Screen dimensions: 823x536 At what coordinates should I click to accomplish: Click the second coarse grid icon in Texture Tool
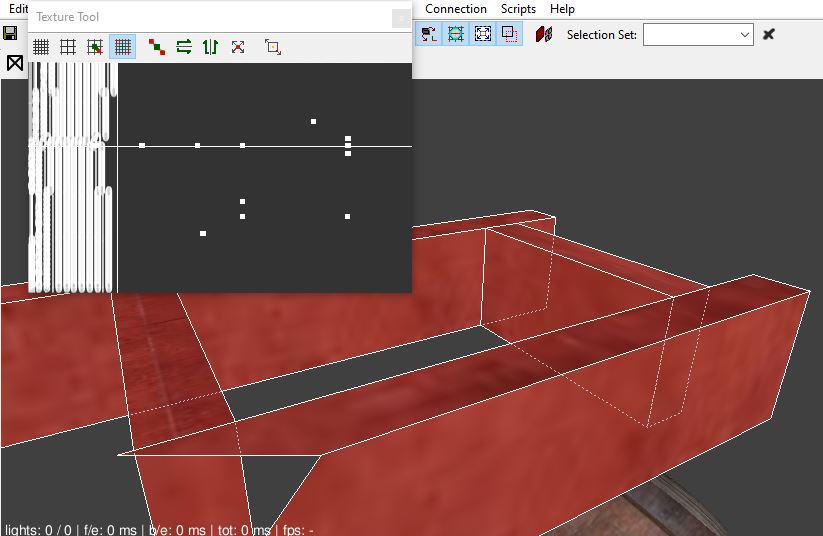click(x=68, y=47)
